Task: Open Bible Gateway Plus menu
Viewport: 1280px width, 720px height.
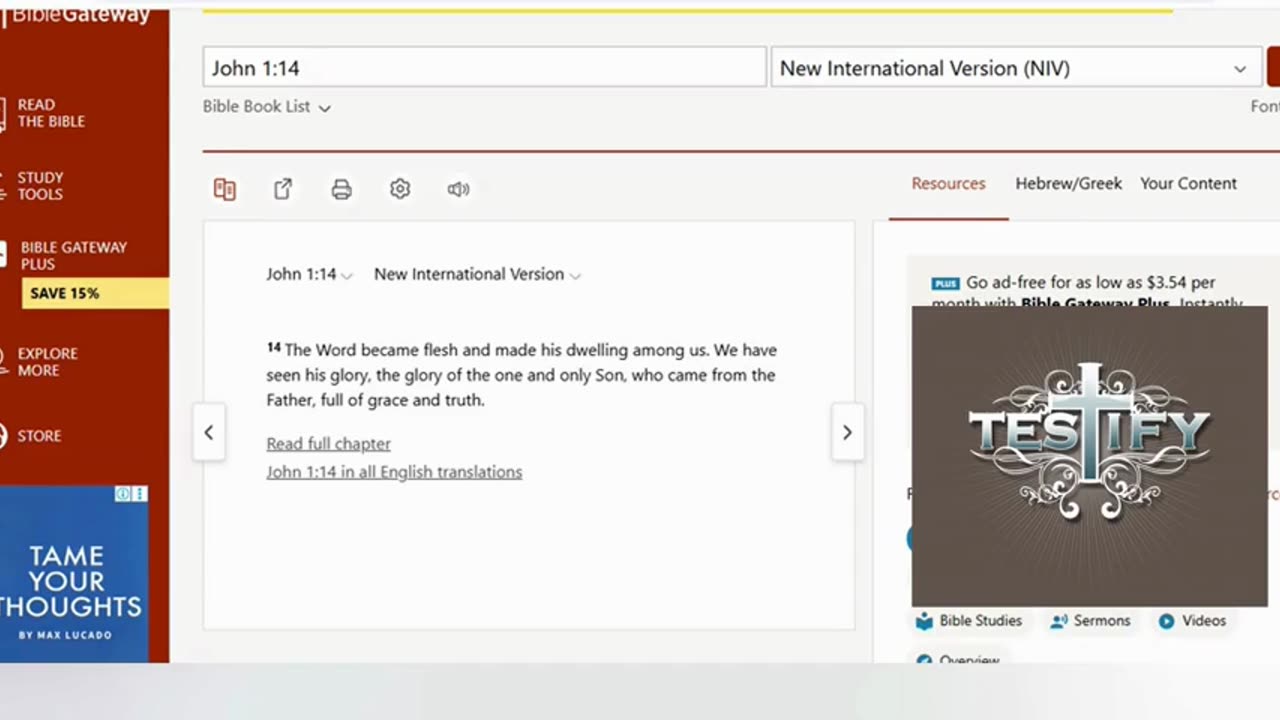Action: pos(74,256)
